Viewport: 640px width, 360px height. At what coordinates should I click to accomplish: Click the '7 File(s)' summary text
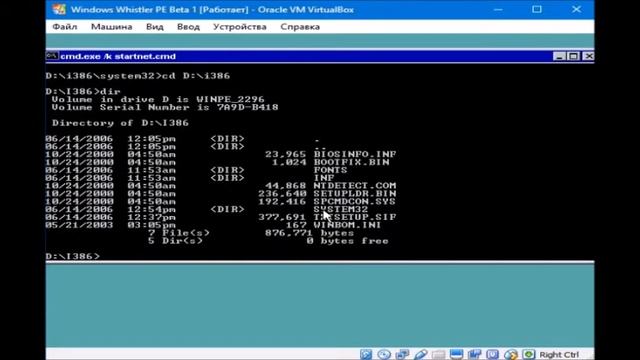[x=179, y=233]
